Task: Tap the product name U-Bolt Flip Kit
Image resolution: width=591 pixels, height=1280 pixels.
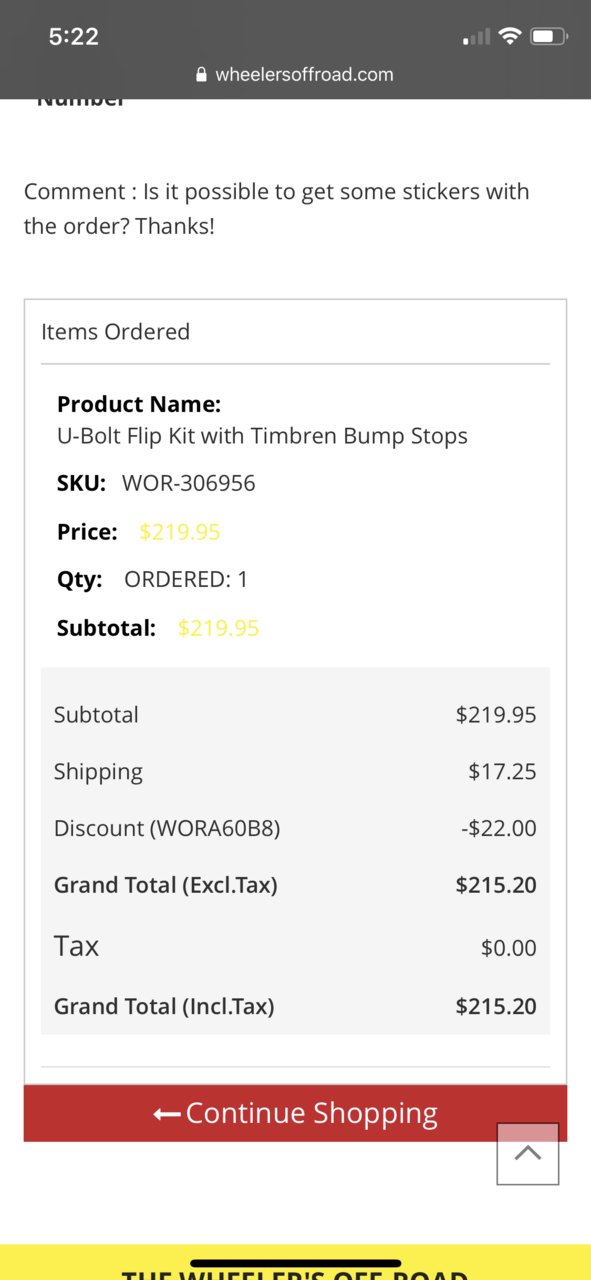Action: pos(262,436)
